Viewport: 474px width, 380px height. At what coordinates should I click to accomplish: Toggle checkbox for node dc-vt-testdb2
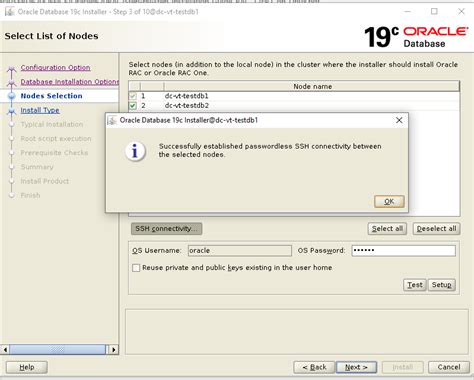click(x=133, y=106)
